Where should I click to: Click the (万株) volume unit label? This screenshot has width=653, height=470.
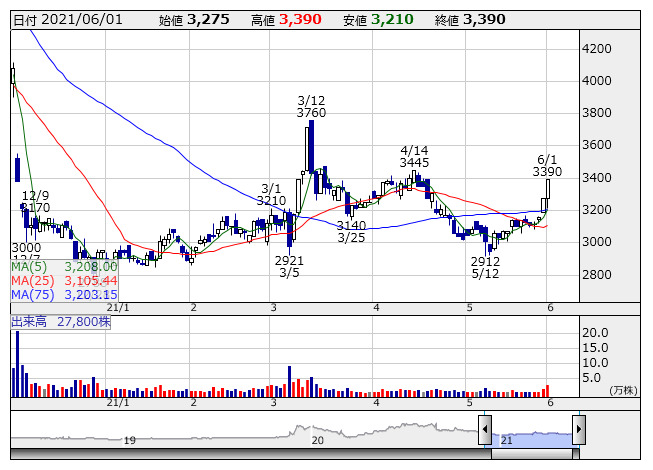pos(623,390)
